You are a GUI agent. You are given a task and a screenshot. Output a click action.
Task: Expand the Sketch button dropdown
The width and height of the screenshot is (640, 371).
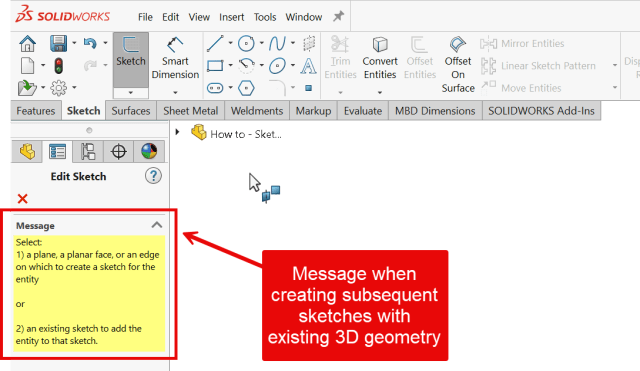(x=131, y=93)
